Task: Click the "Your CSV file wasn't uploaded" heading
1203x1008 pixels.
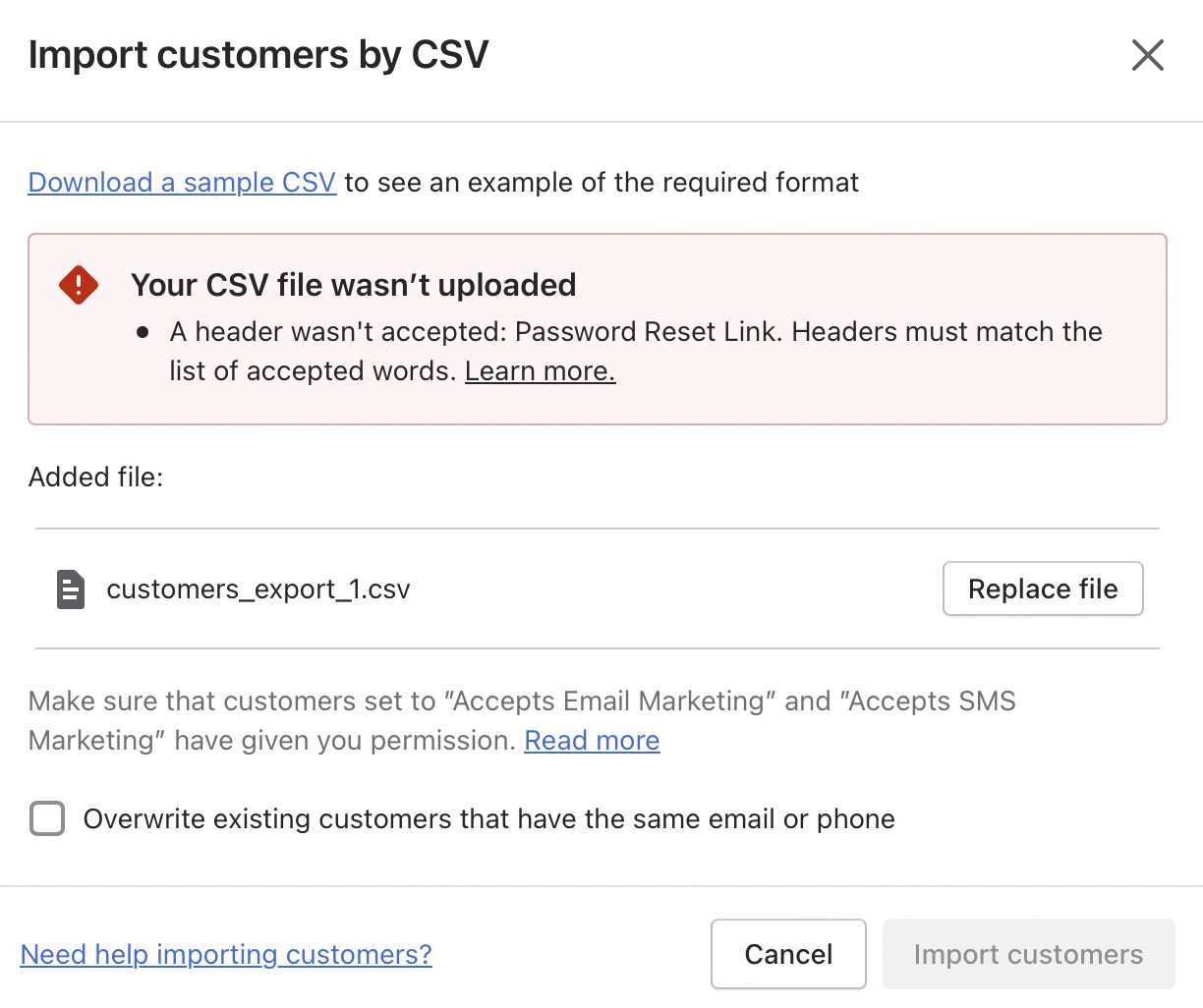Action: [x=354, y=285]
